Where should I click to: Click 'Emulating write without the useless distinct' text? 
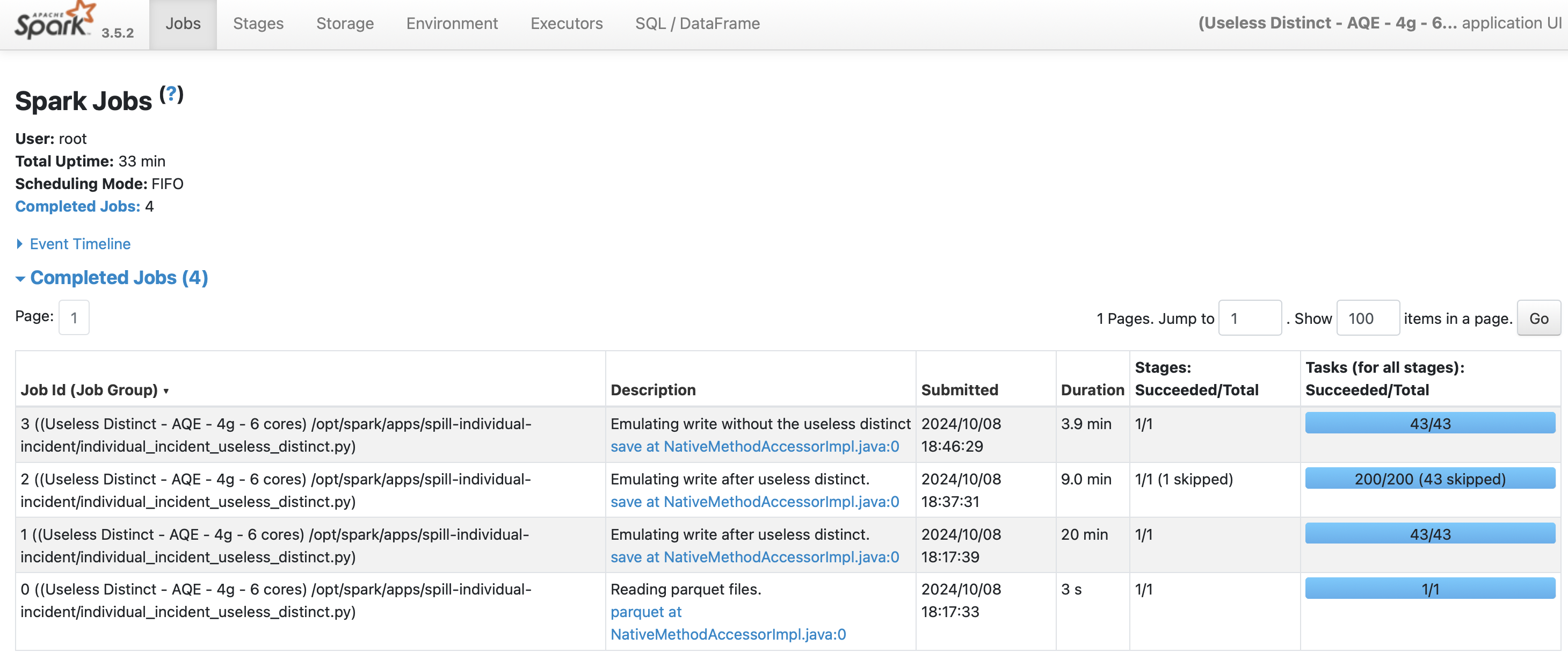[x=760, y=424]
